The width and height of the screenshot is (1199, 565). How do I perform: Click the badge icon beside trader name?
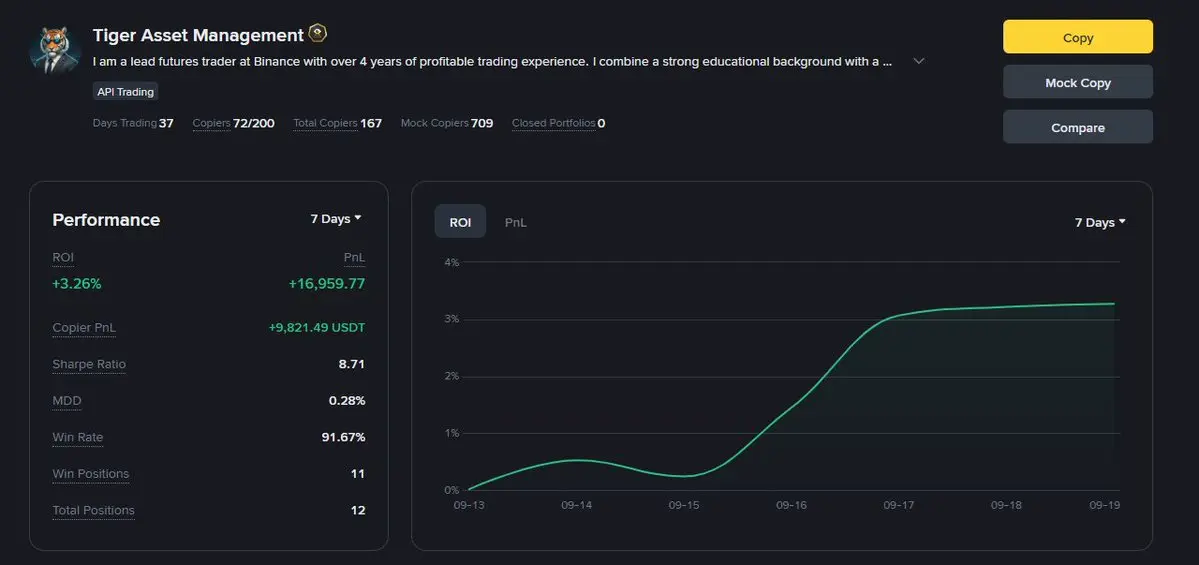317,34
